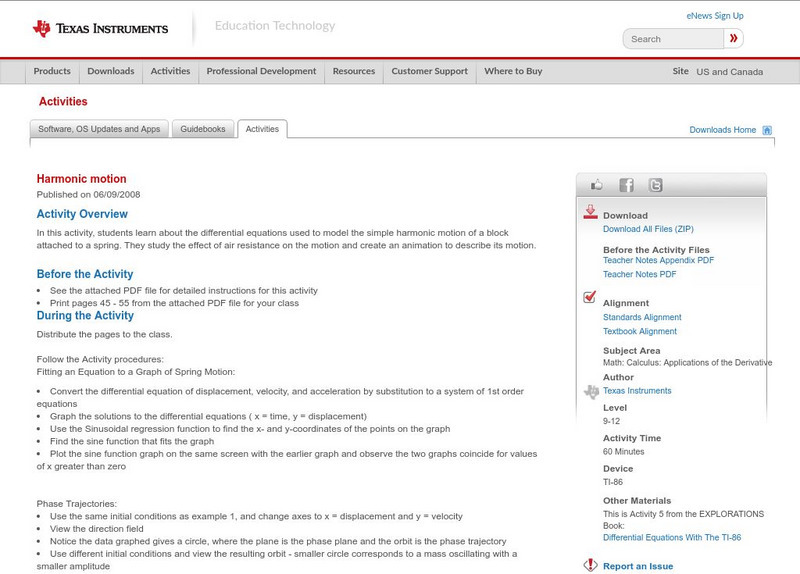This screenshot has height=574, width=800.
Task: Click the Texas Instruments author link
Action: pos(637,391)
